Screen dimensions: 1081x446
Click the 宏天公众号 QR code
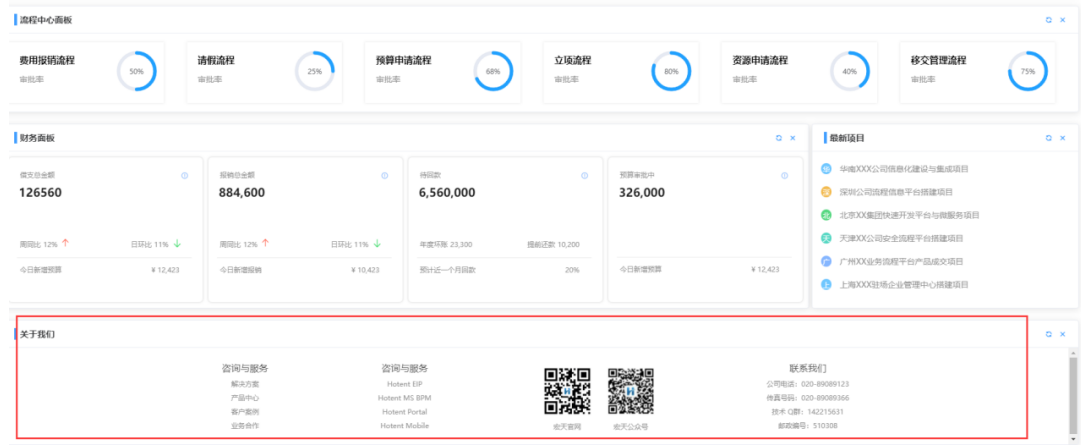click(x=631, y=391)
